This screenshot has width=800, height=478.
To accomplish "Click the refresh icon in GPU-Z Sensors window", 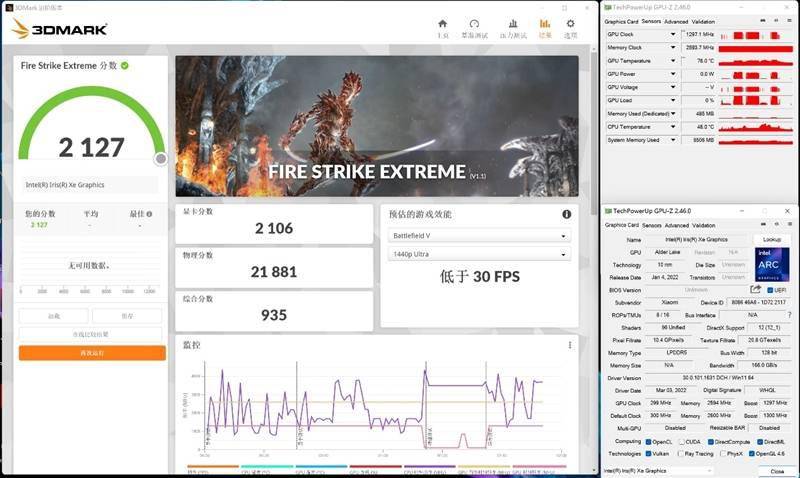I will [776, 20].
